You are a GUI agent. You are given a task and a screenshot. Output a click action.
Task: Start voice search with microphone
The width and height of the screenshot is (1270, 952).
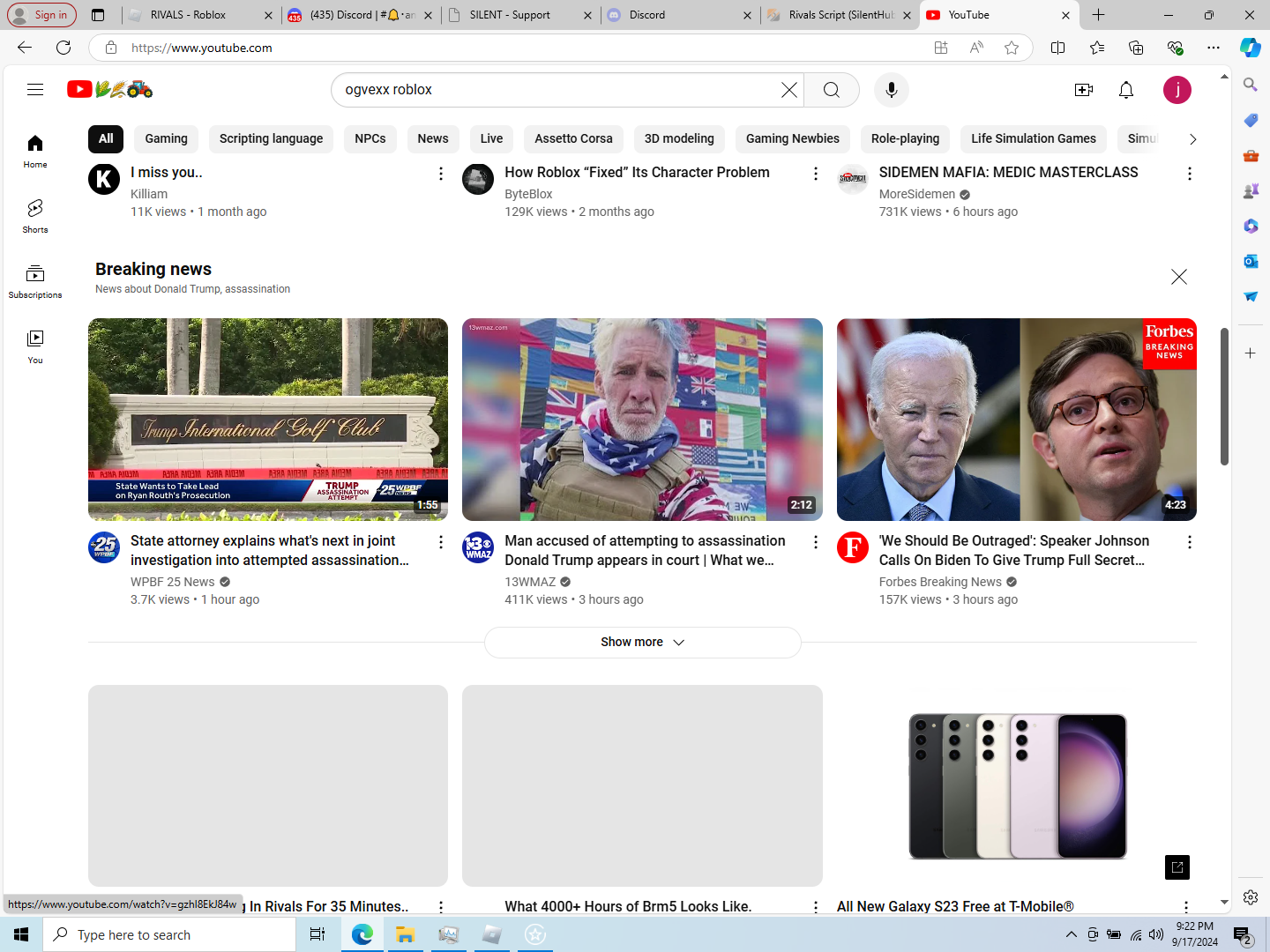coord(891,90)
